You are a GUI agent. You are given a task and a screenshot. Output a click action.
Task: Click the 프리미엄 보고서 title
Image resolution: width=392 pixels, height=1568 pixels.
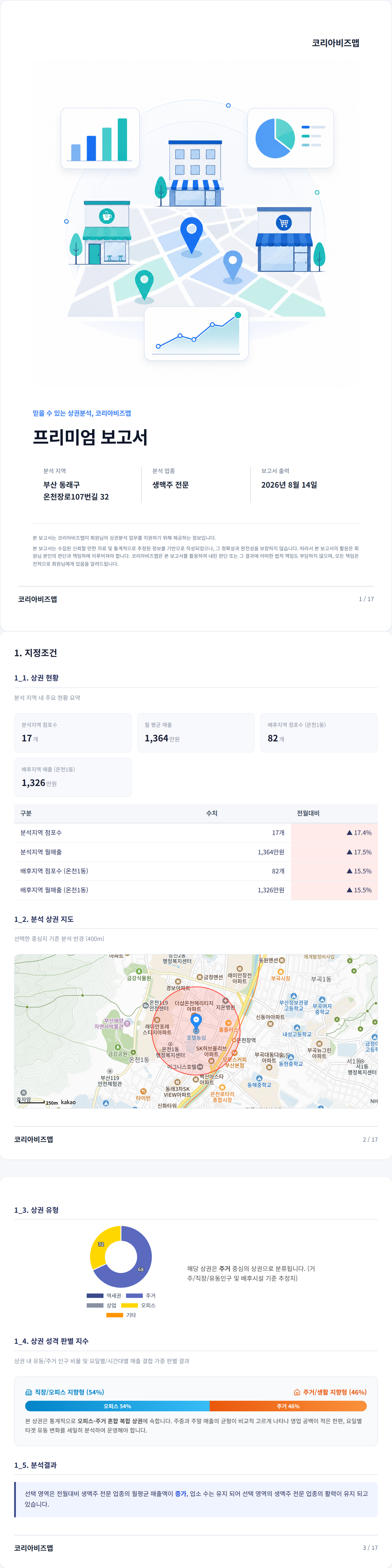click(90, 437)
